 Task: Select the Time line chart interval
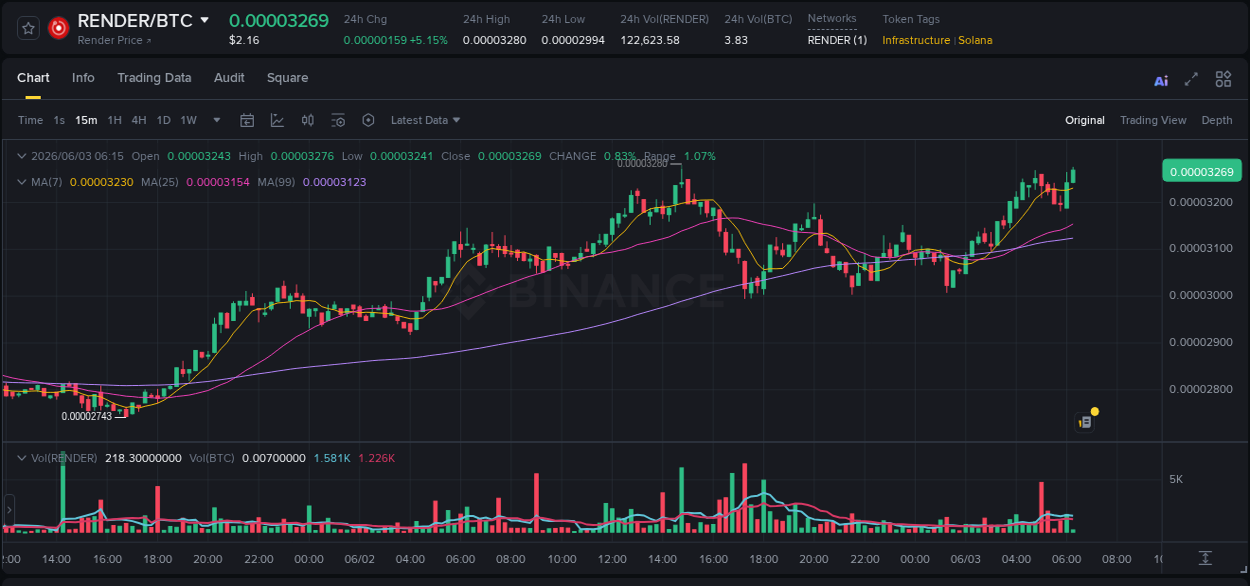click(30, 120)
